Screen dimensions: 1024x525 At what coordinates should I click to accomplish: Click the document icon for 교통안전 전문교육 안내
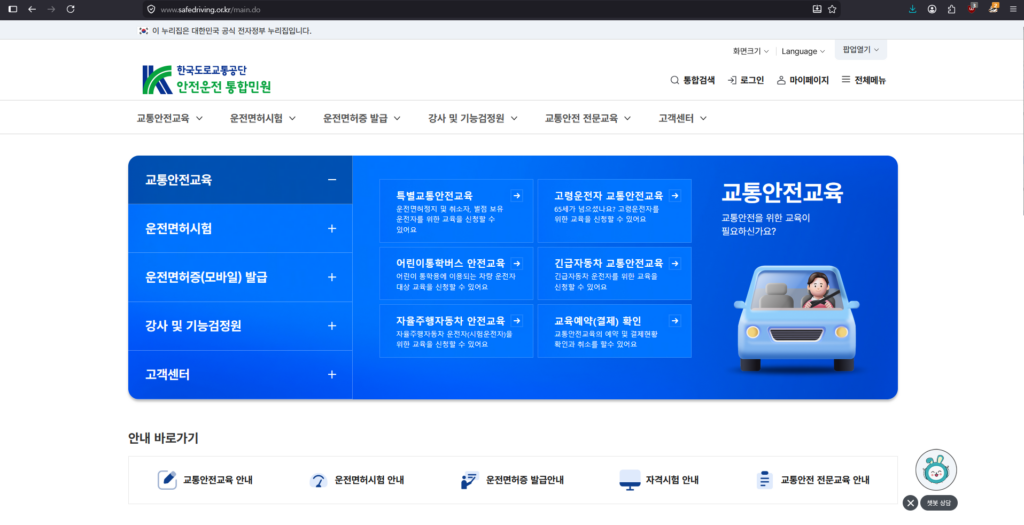pos(764,480)
